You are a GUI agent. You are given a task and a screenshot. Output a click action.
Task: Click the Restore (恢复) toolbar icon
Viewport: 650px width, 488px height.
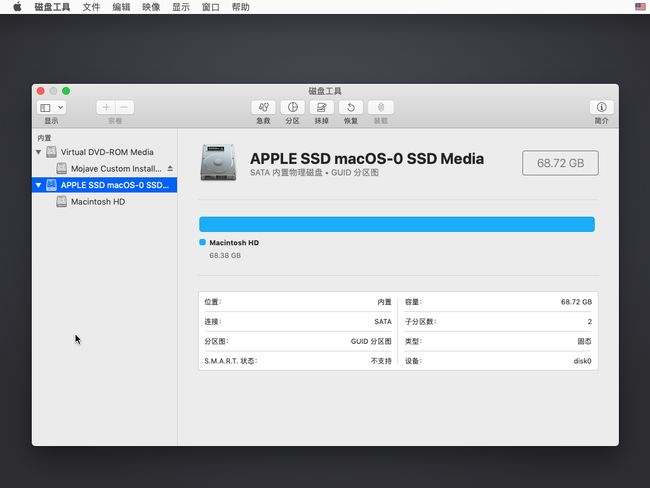[x=351, y=107]
